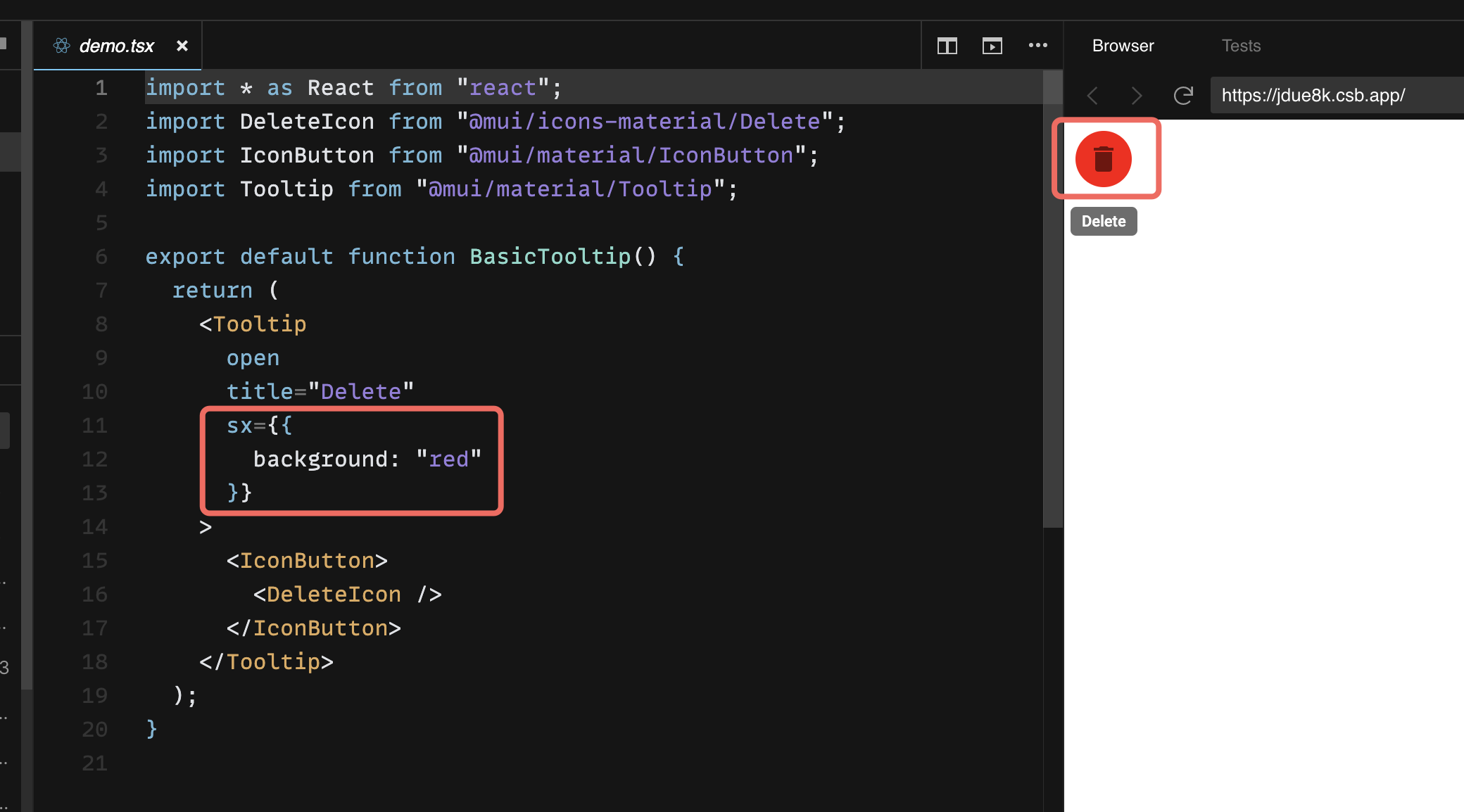Select the demo.tsx editor tab
Viewport: 1464px width, 812px height.
[116, 45]
